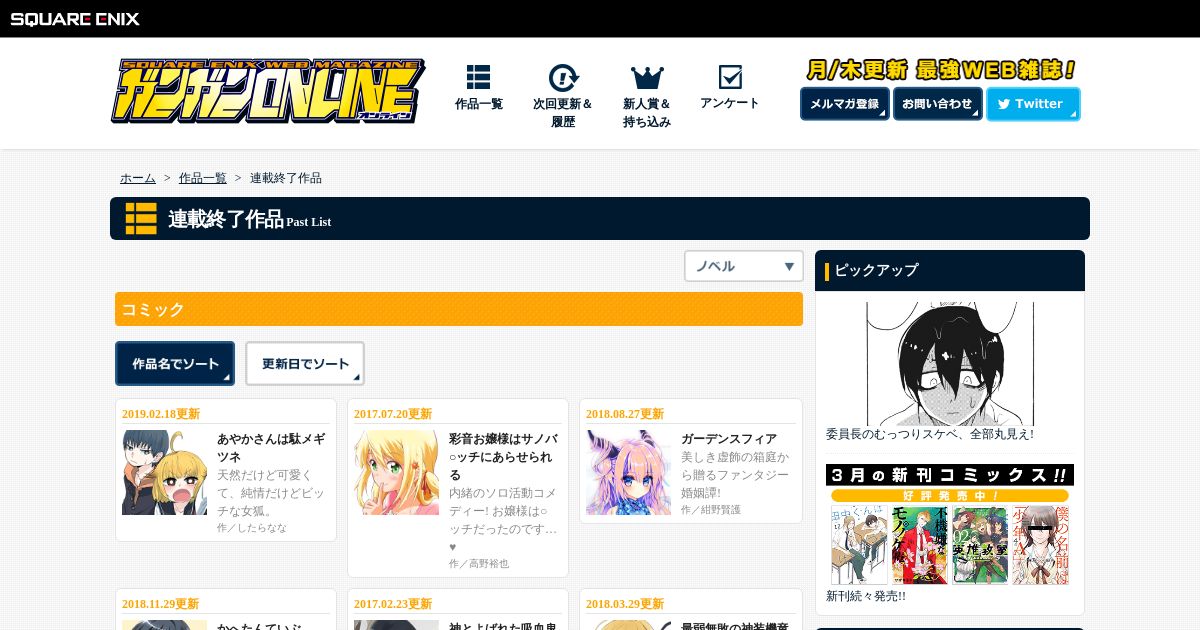Open 彩音お嬢様 manga thumbnail
1200x630 pixels.
click(x=396, y=473)
